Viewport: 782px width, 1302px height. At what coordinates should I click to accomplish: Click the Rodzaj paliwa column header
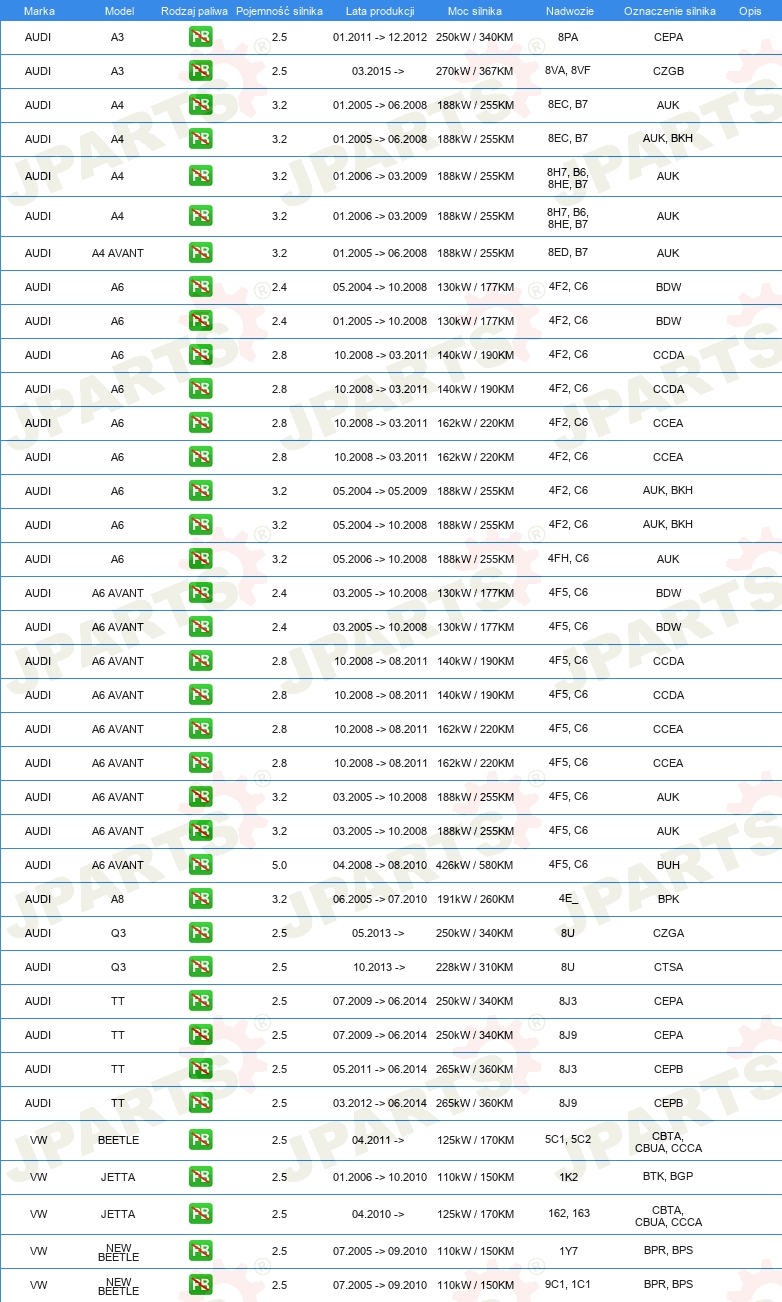coord(194,10)
